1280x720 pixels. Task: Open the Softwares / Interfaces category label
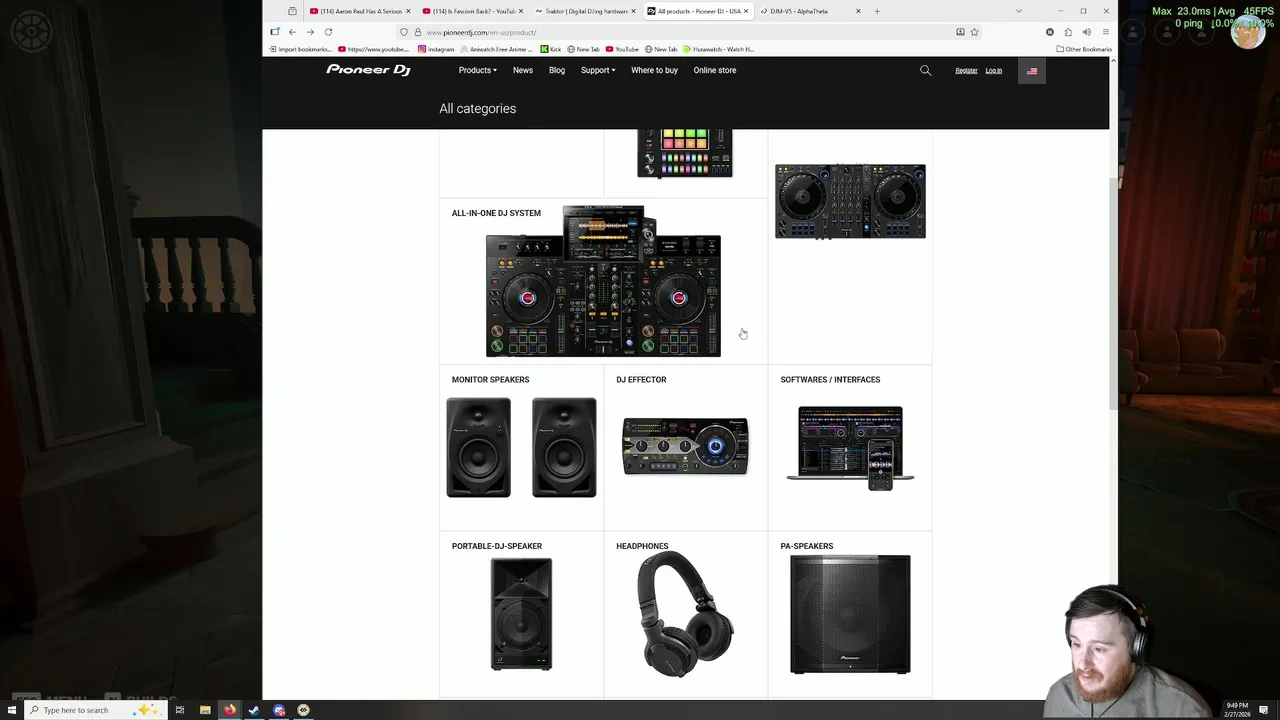pos(830,380)
